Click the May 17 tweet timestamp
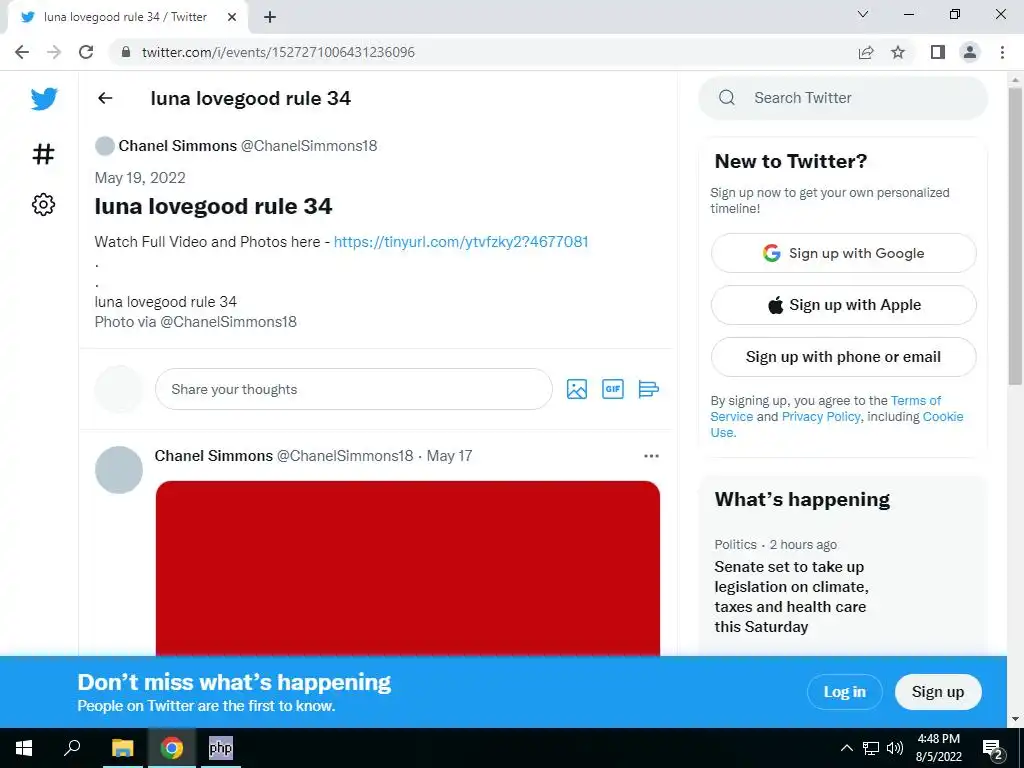 click(449, 456)
